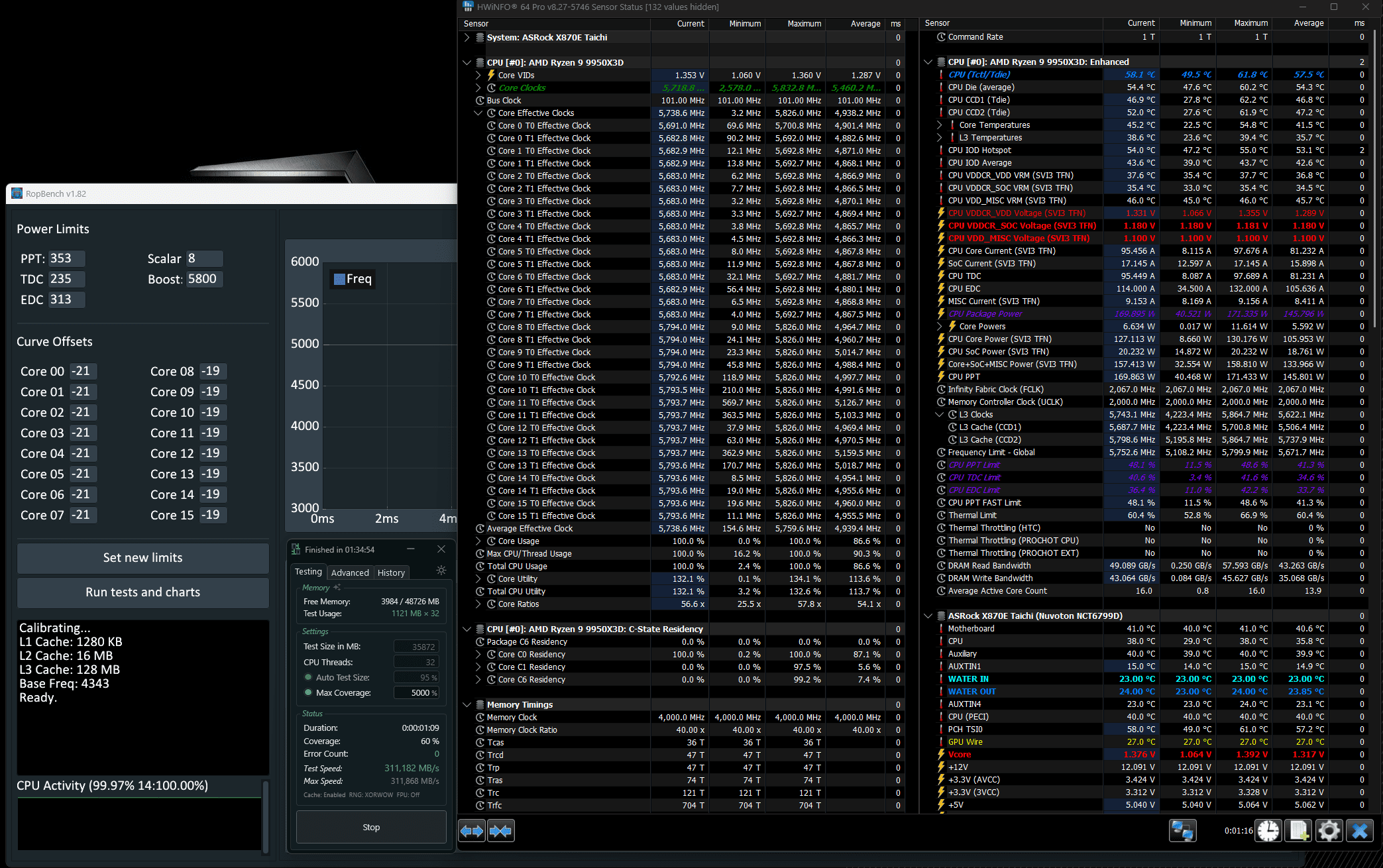Click the log file with plus icon
This screenshot has width=1383, height=868.
click(x=1299, y=830)
